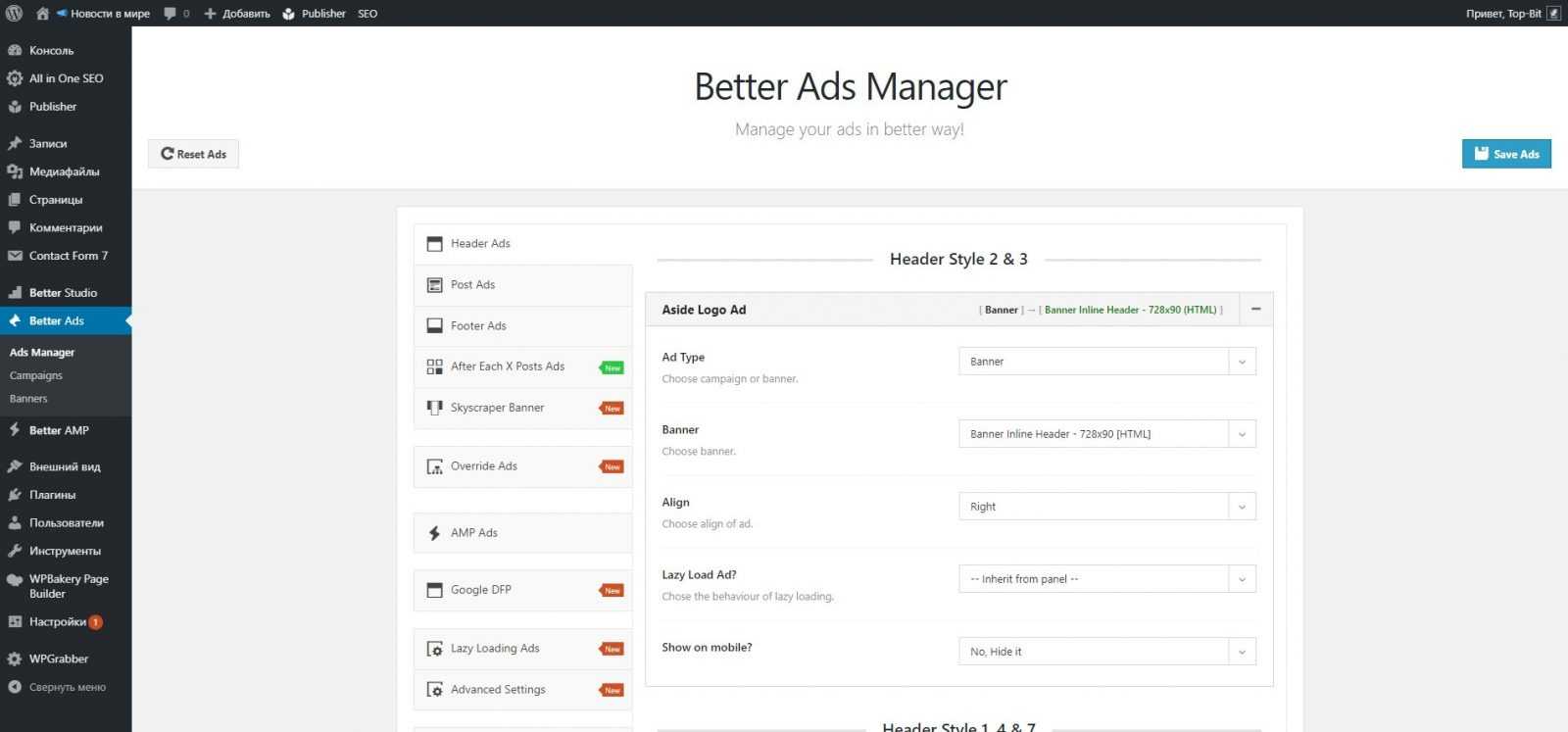Click the Better AMP lightning icon
Viewport: 1568px width, 732px height.
point(15,430)
